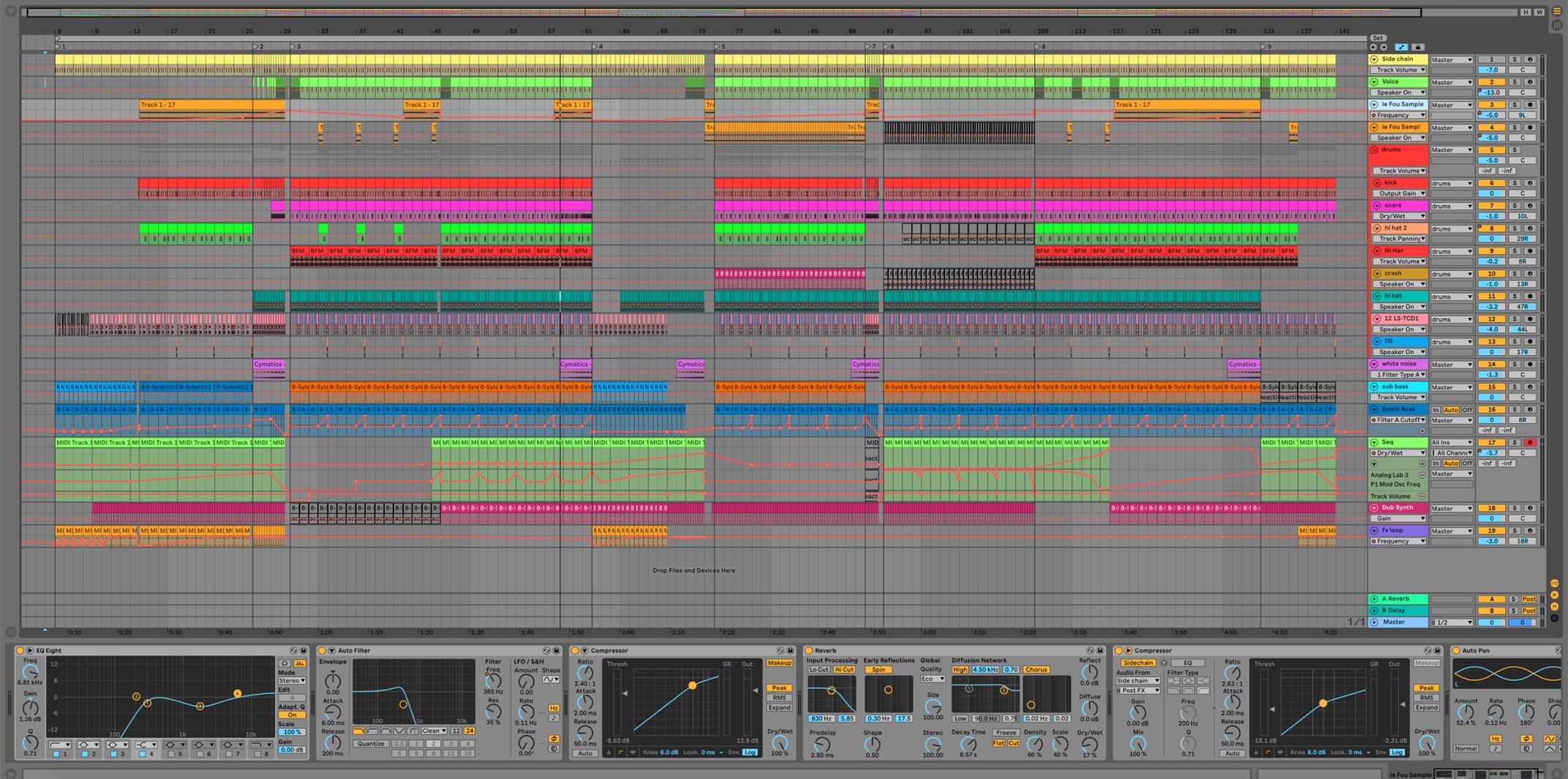
Task: Click the Makeup button in first Compressor
Action: 779,663
